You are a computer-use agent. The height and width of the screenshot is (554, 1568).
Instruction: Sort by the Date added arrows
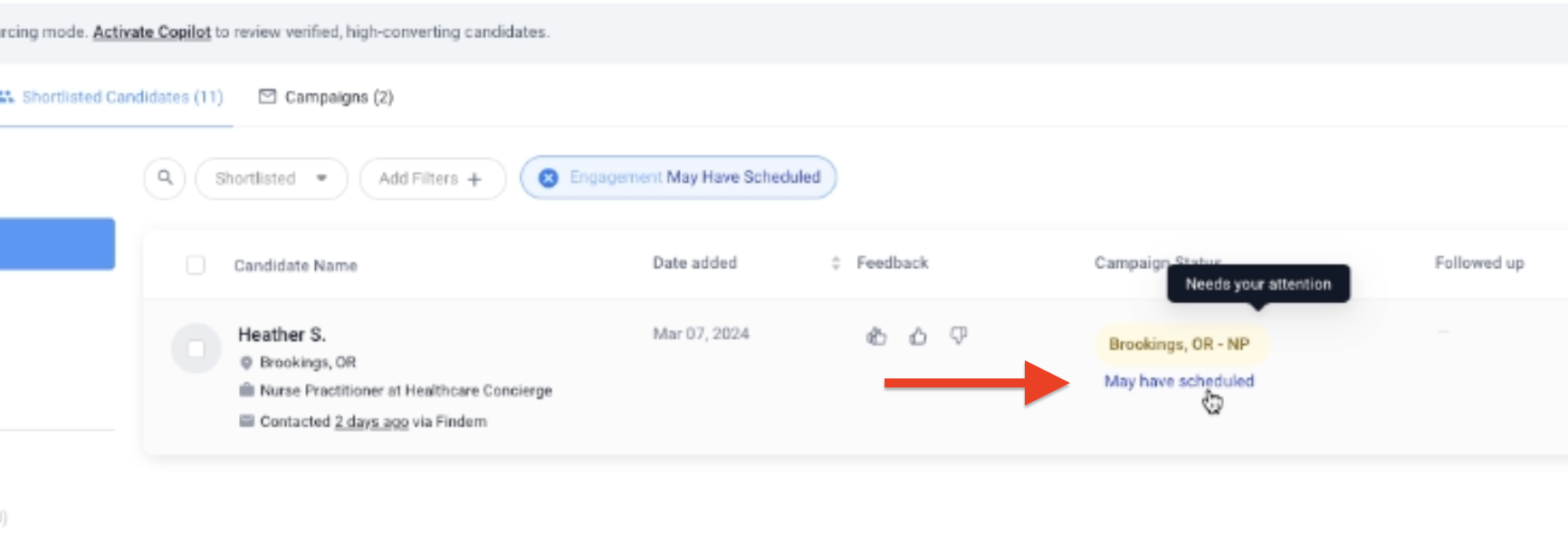[x=835, y=263]
